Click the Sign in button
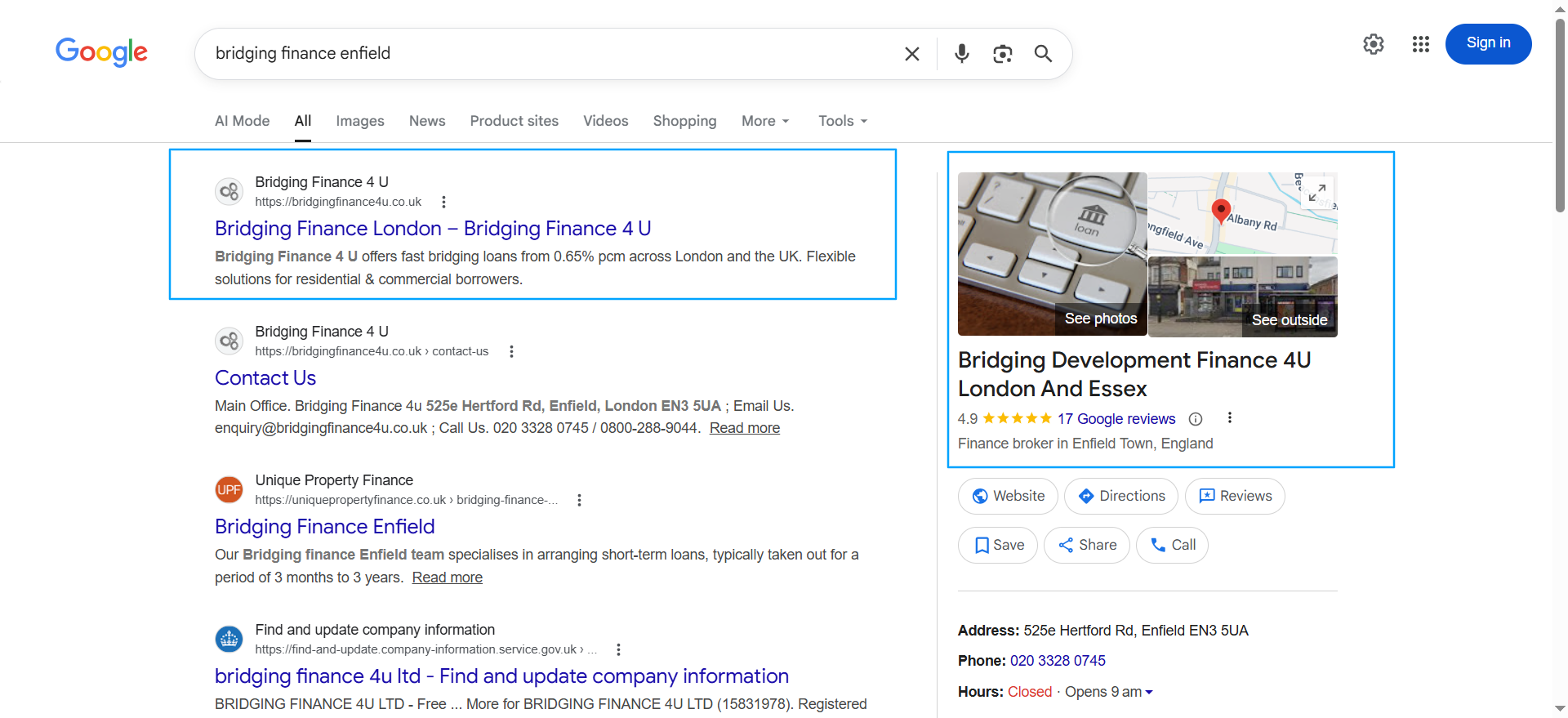The width and height of the screenshot is (1568, 718). pyautogui.click(x=1488, y=44)
